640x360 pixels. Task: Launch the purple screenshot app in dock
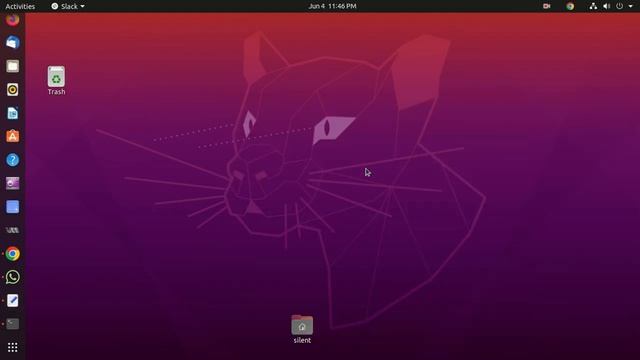(12, 183)
